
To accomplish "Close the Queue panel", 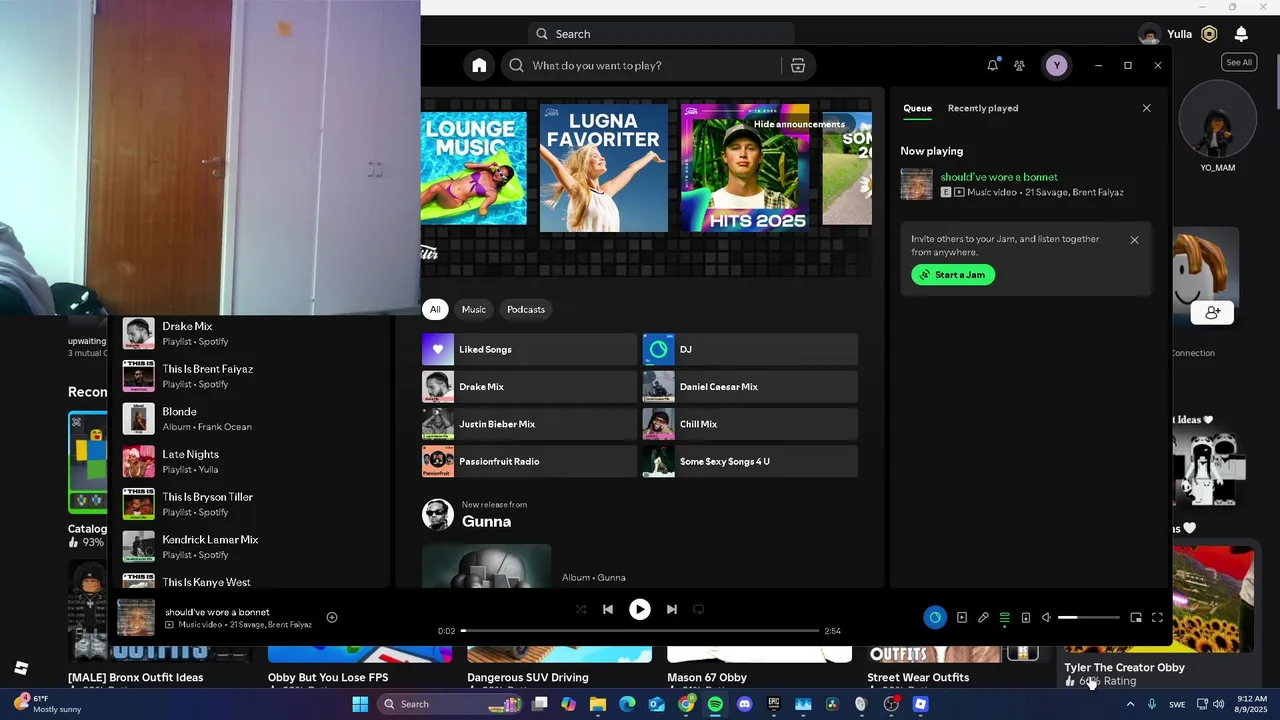I will coord(1147,108).
